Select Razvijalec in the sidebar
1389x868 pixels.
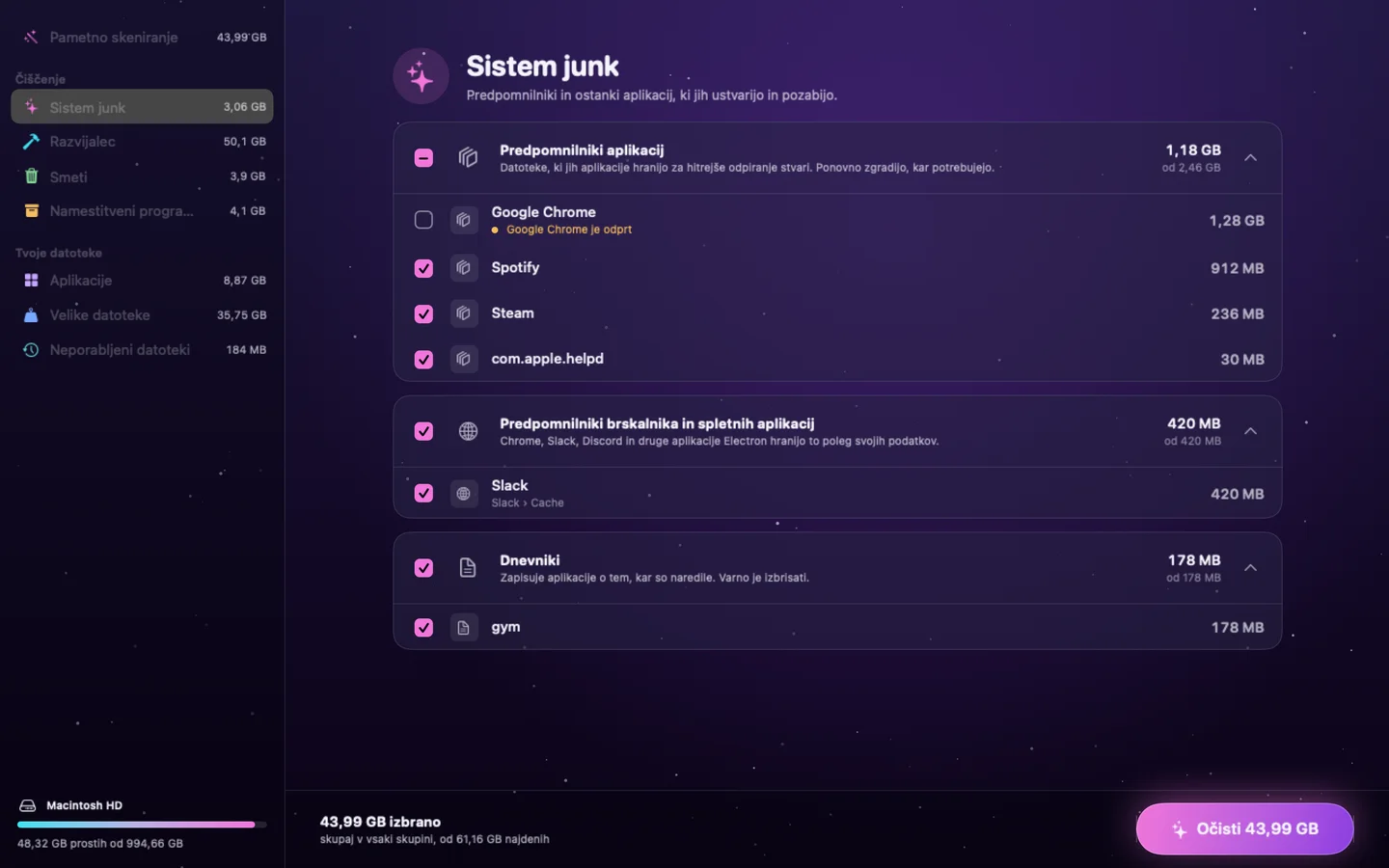click(x=142, y=142)
